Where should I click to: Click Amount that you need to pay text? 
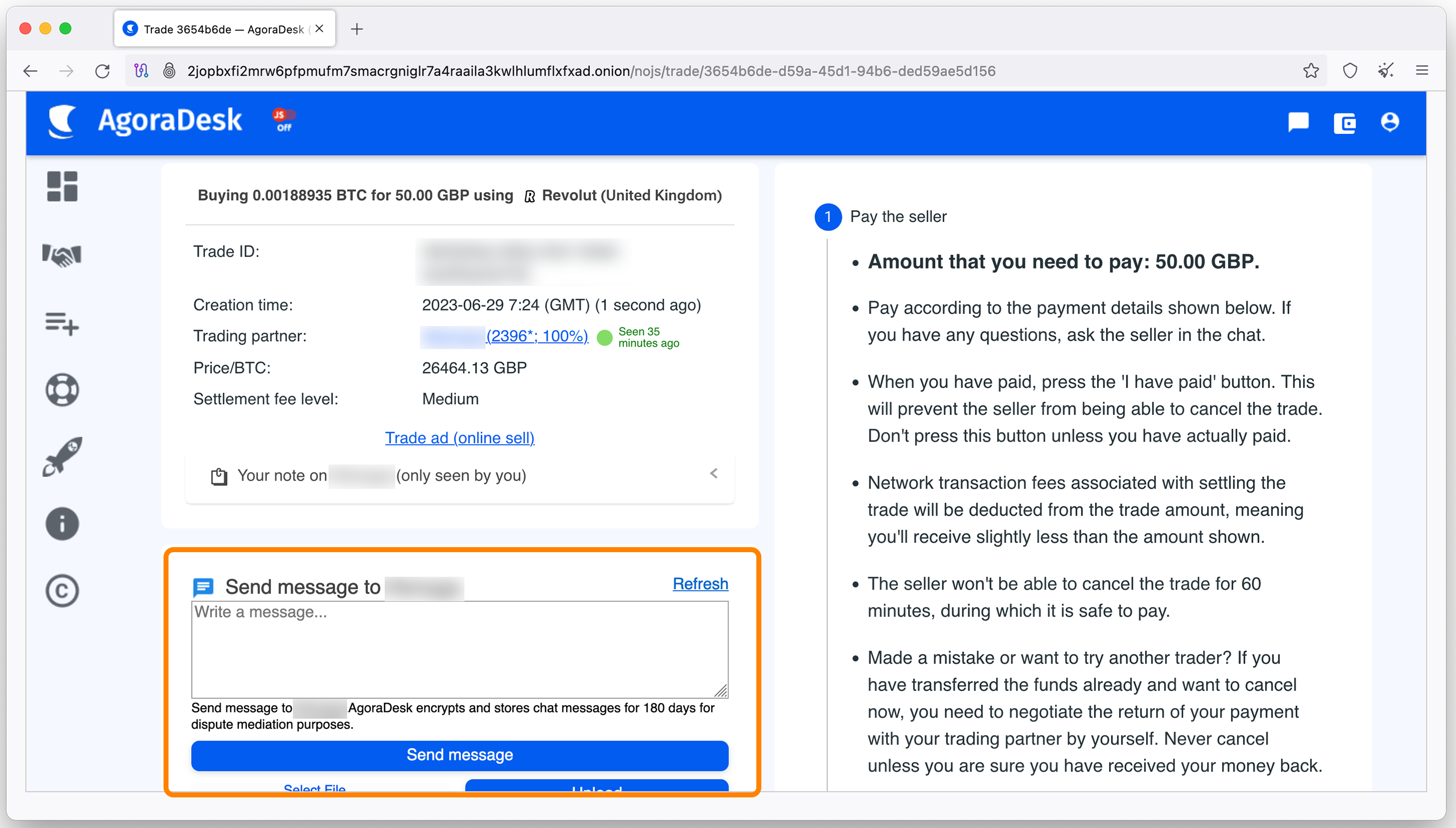point(1063,262)
